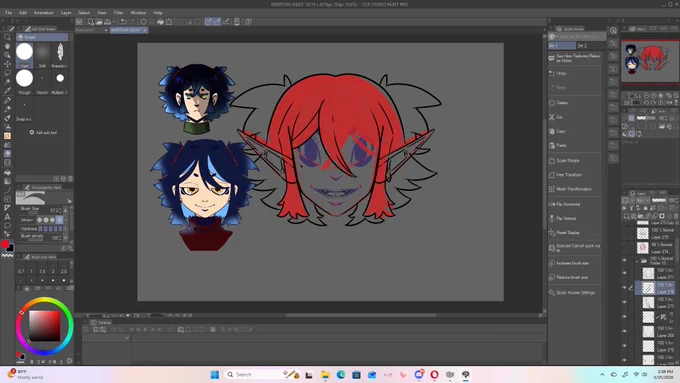Pick a shade in color wheel square

pyautogui.click(x=45, y=325)
